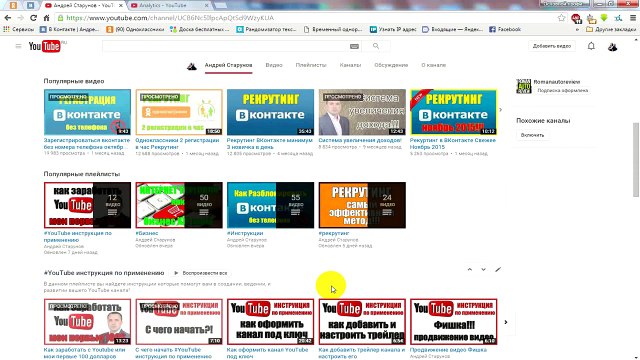
Task: Open the Узнать IP адрес bookmark
Action: pos(393,29)
